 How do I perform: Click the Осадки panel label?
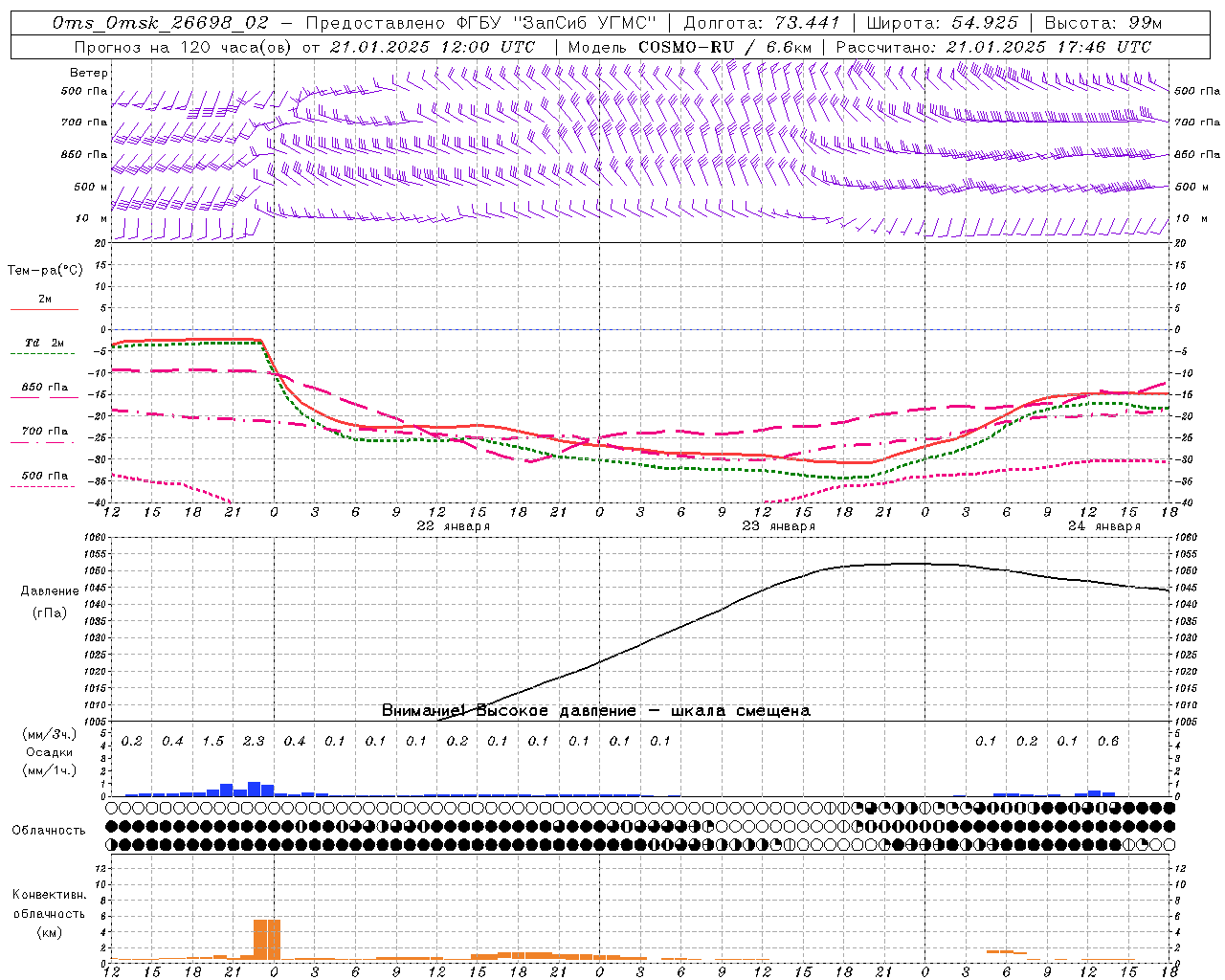click(50, 752)
